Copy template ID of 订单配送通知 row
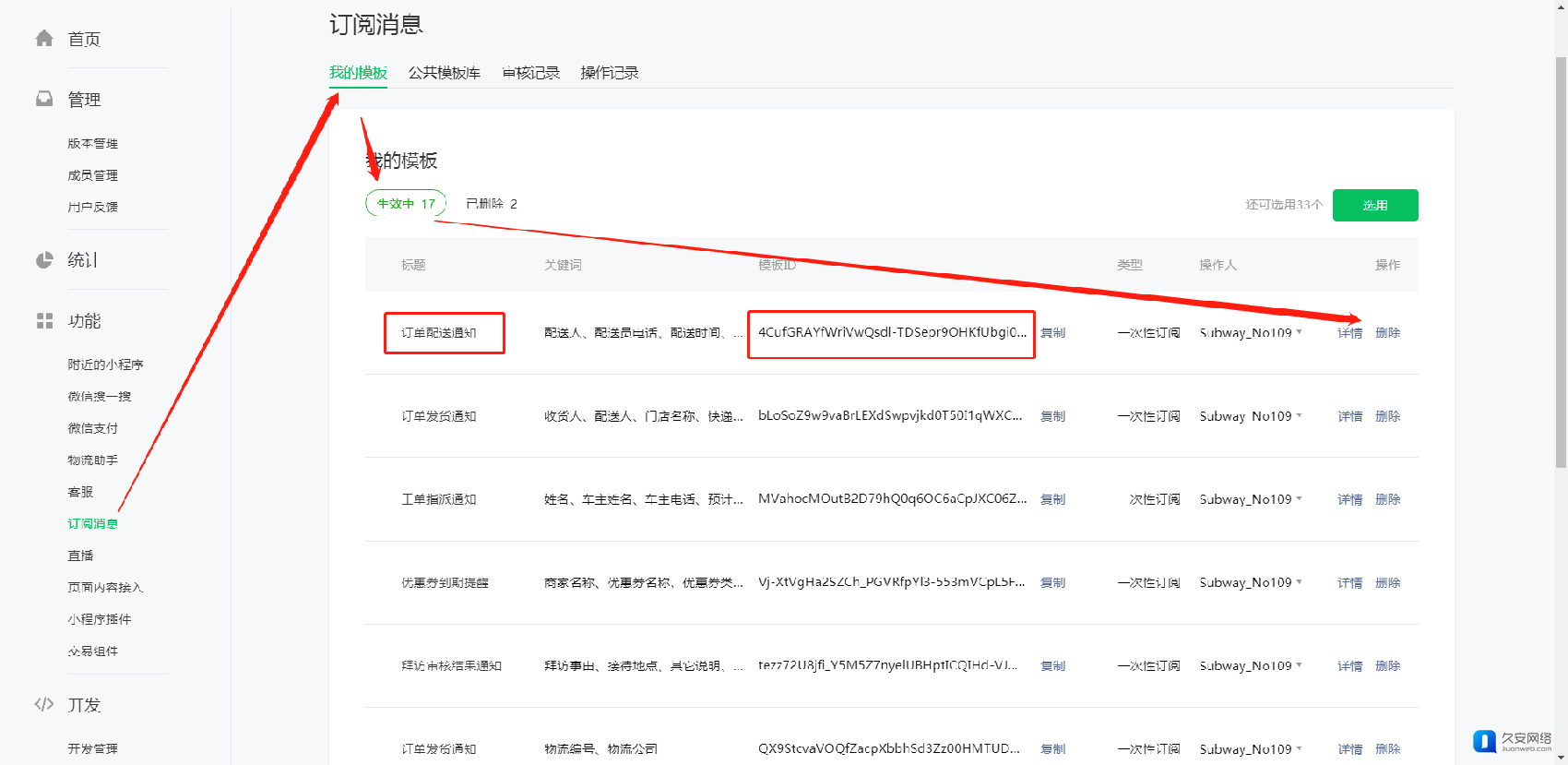 [1052, 333]
